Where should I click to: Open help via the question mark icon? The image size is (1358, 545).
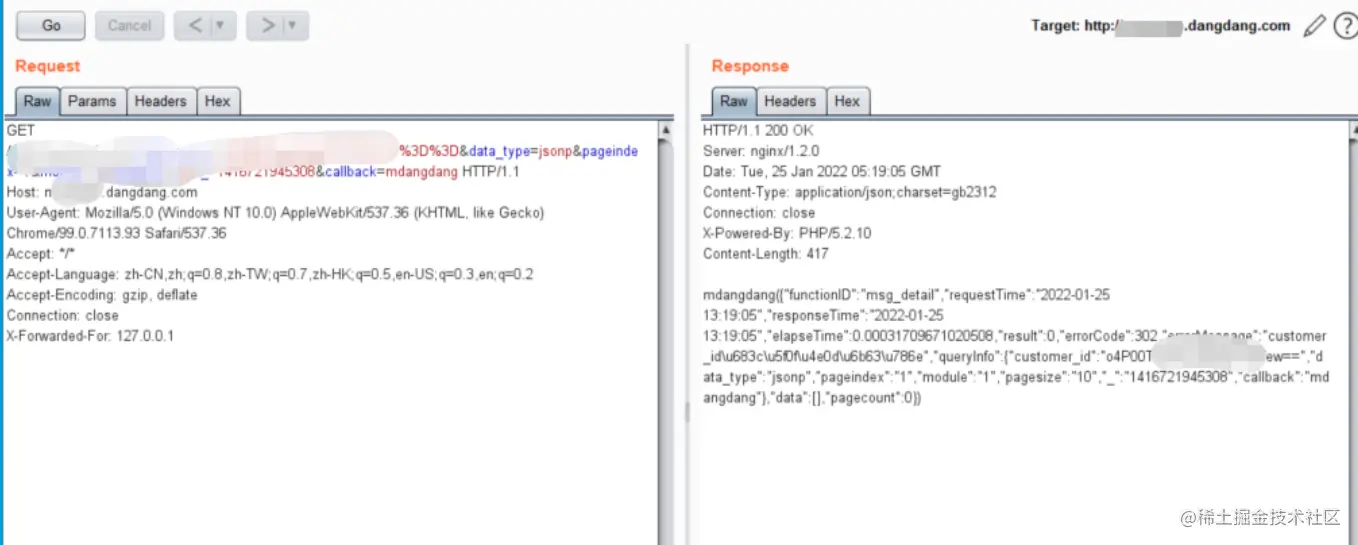pyautogui.click(x=1345, y=27)
